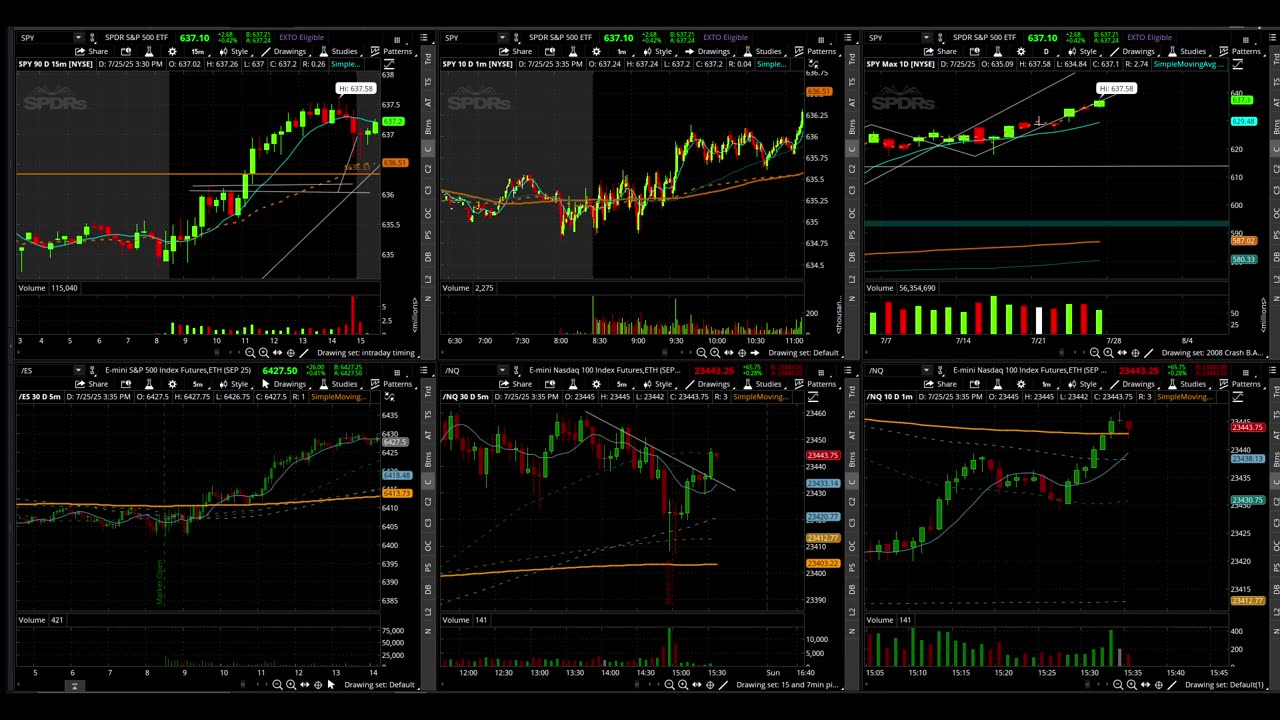Zoom out on the SPY 15m chart
Screen dimensions: 1280x720
(x=250, y=353)
